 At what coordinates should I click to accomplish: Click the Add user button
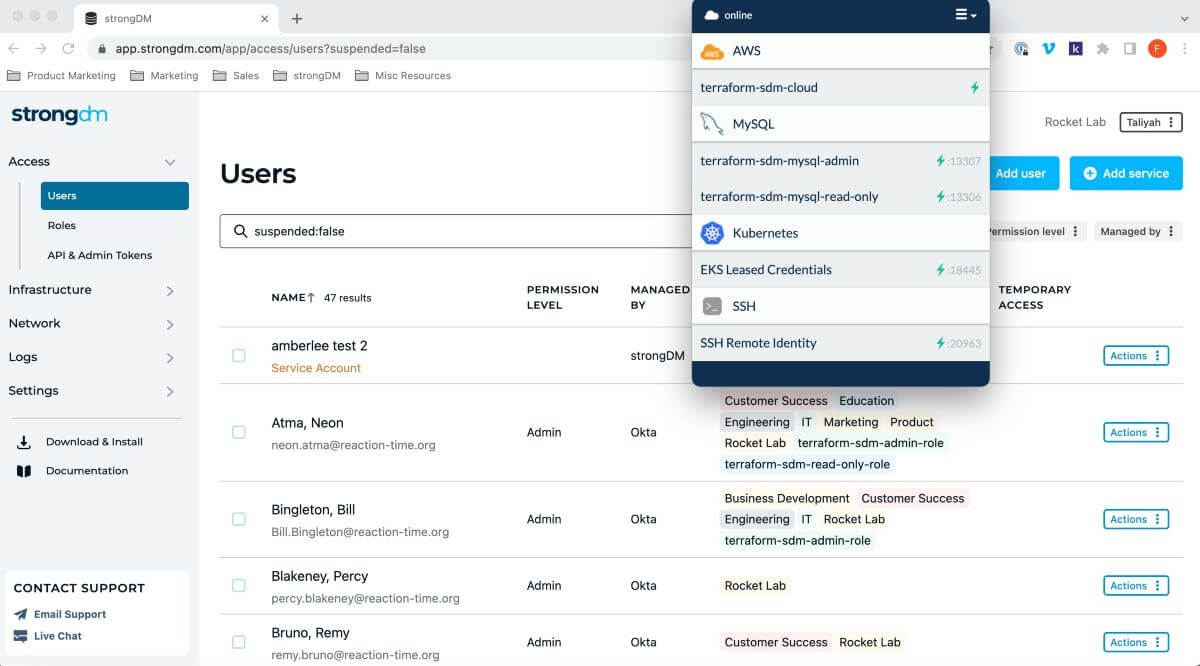pos(1023,173)
